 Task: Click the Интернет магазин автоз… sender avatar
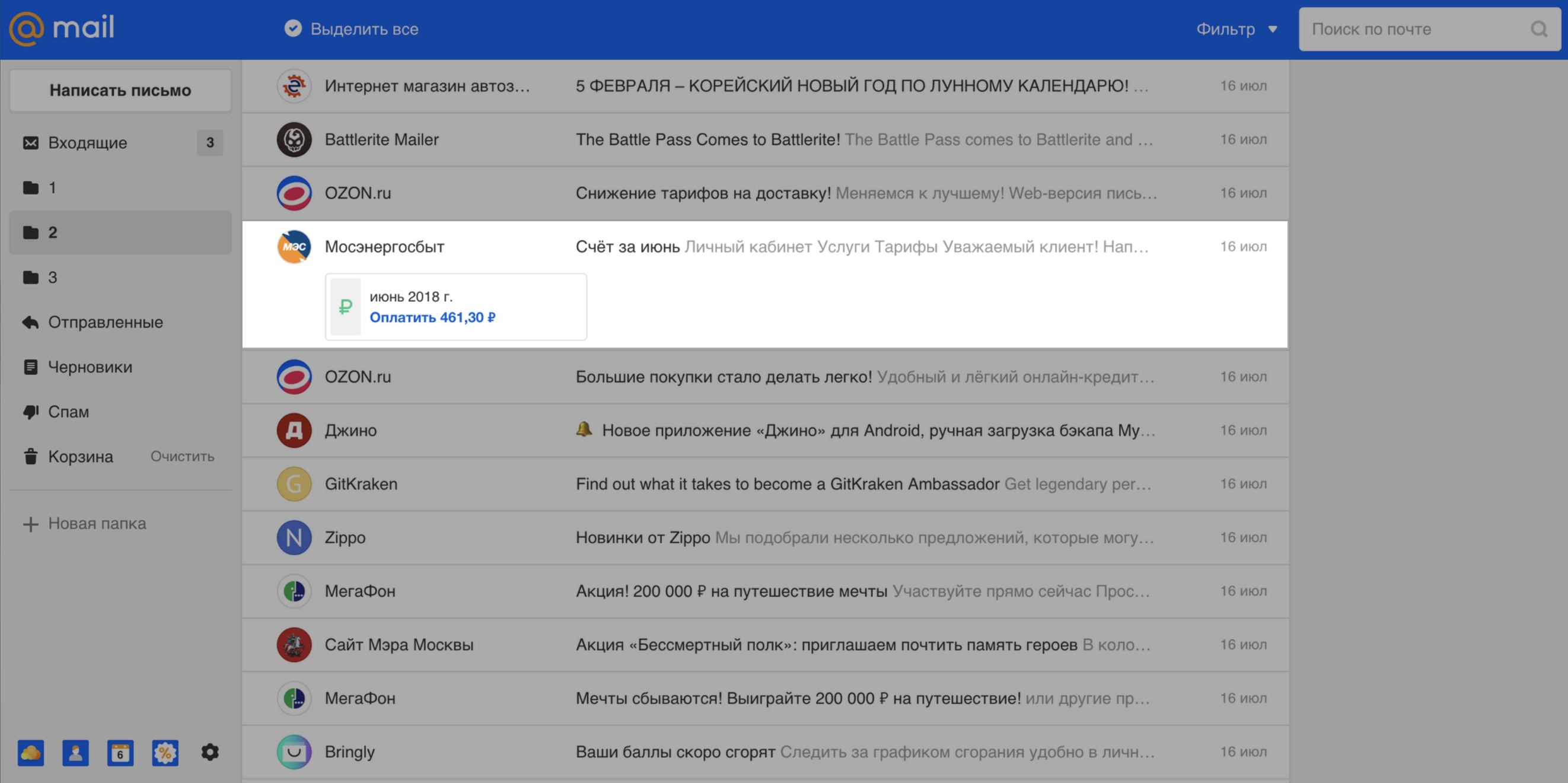[294, 86]
